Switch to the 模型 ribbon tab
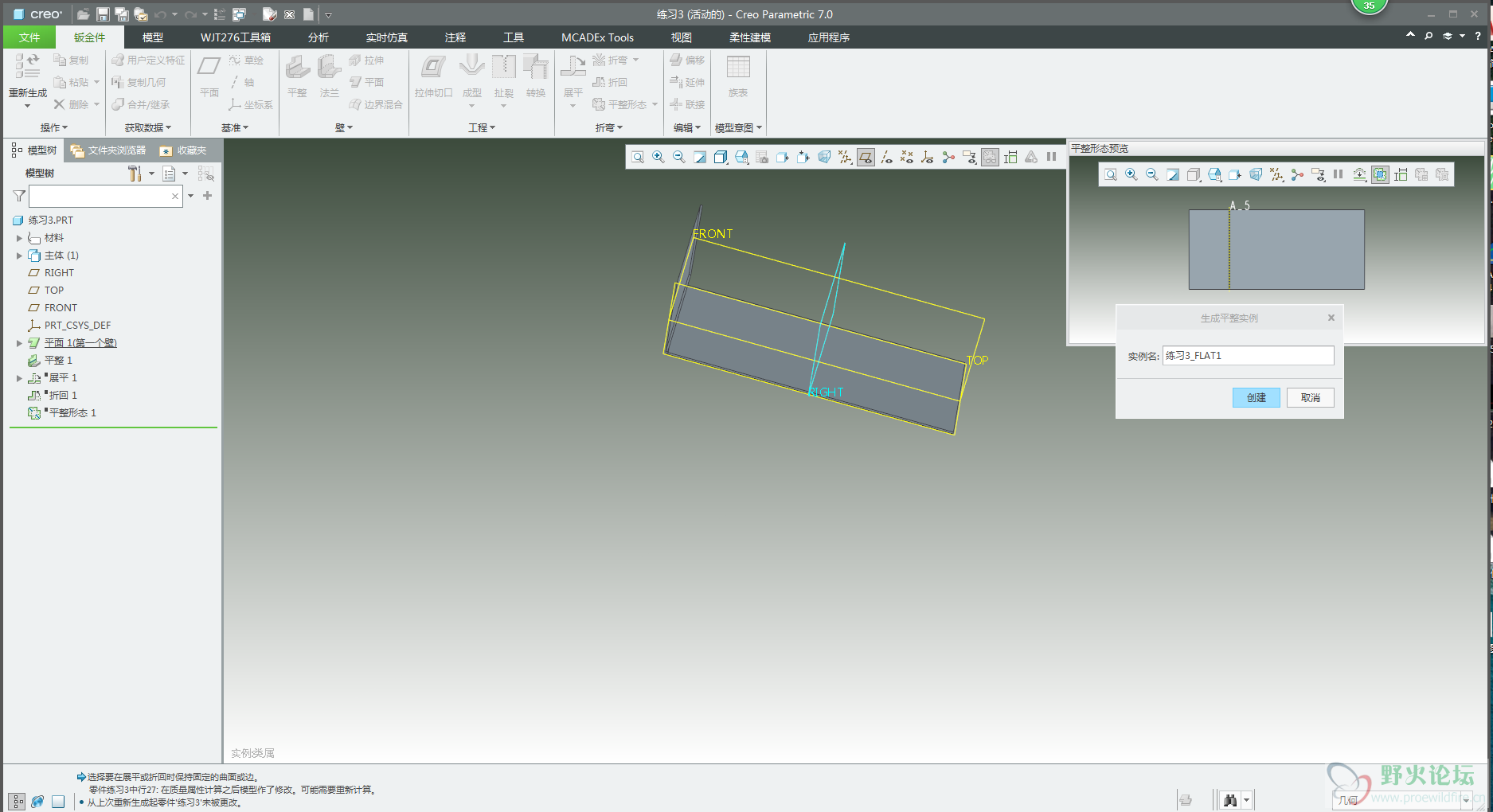 [153, 37]
